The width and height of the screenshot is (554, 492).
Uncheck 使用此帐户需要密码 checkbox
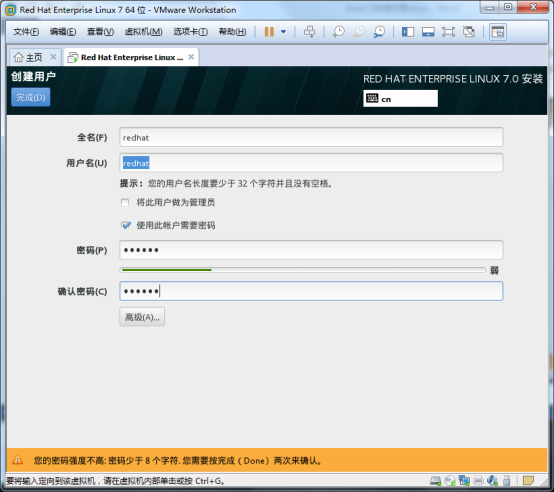[x=125, y=225]
